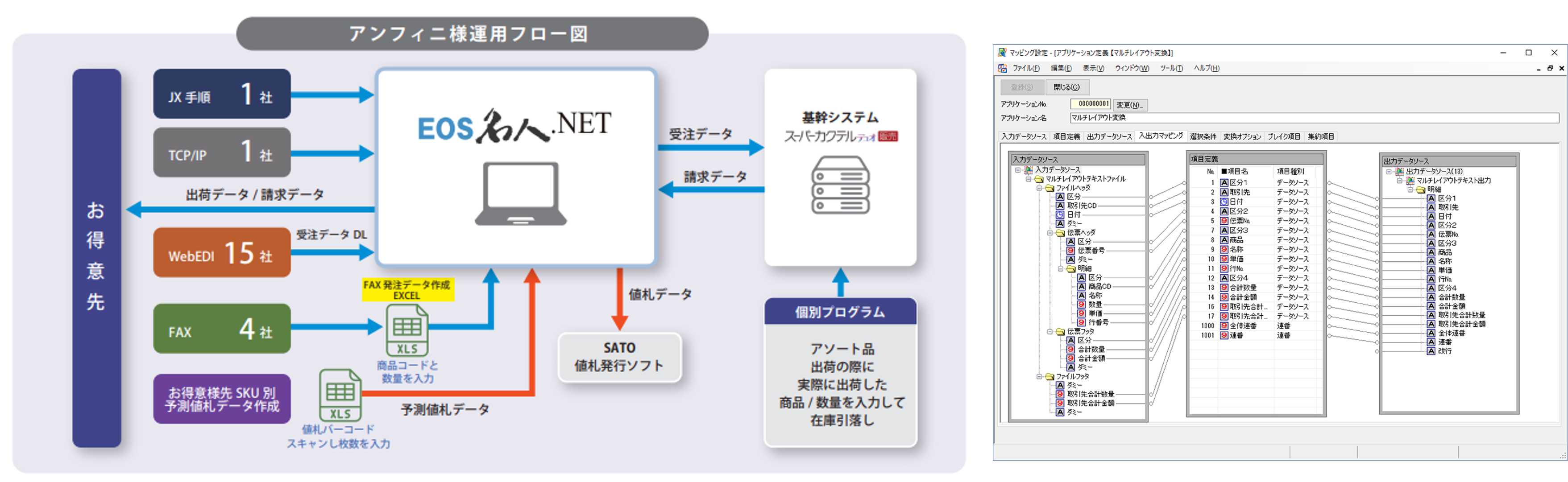Click the 取引先CD text icon in the input tree
This screenshot has height=482, width=1568.
(x=1060, y=206)
